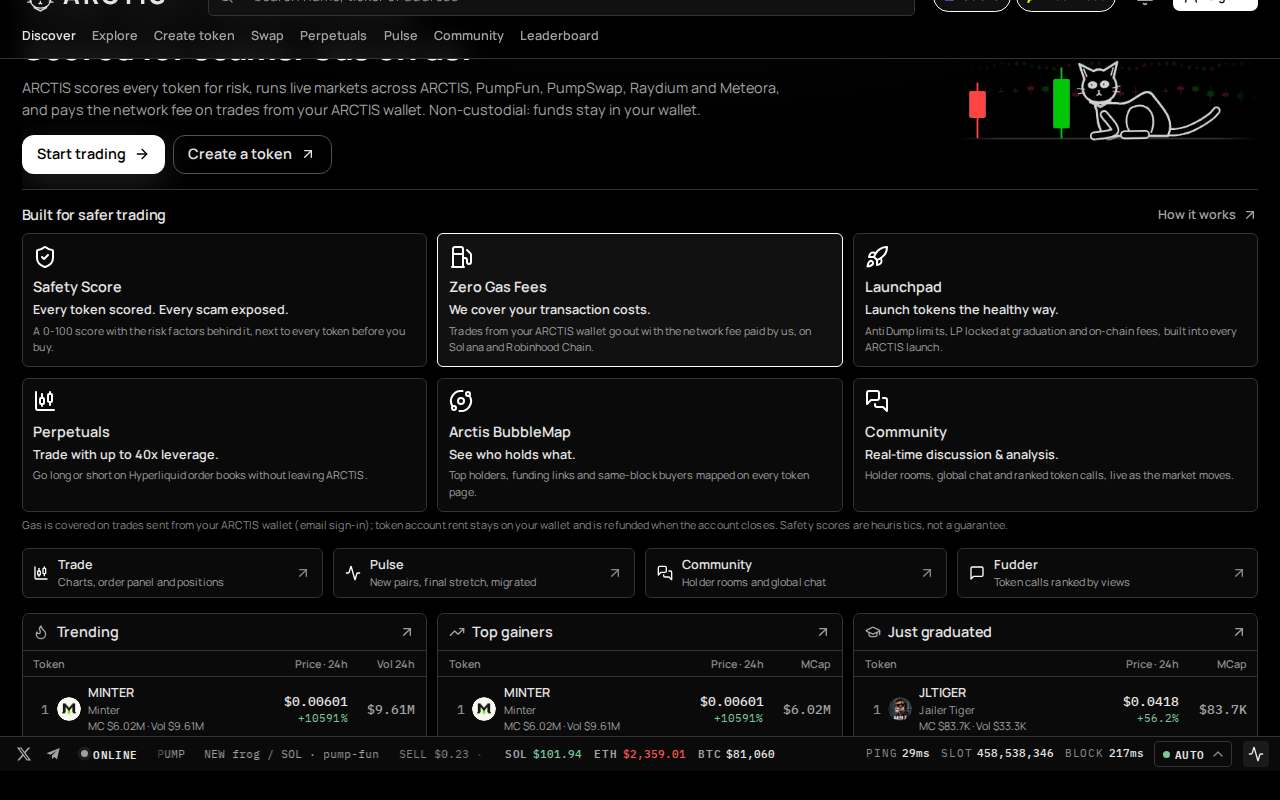The height and width of the screenshot is (800, 1280).
Task: Go to the Swap tab
Action: [267, 35]
